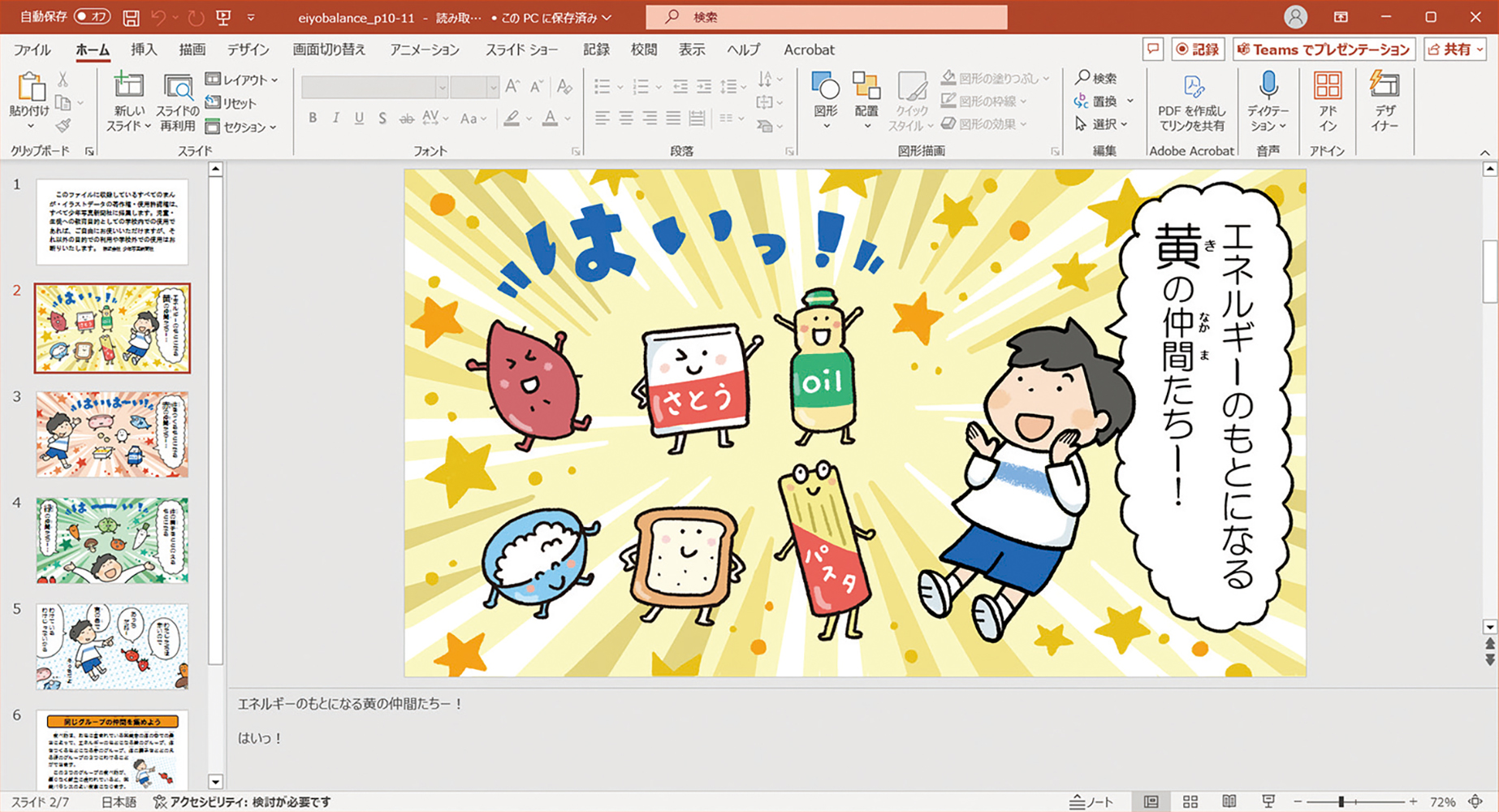Open the セクション section dropdown
Image resolution: width=1499 pixels, height=812 pixels.
pyautogui.click(x=242, y=127)
